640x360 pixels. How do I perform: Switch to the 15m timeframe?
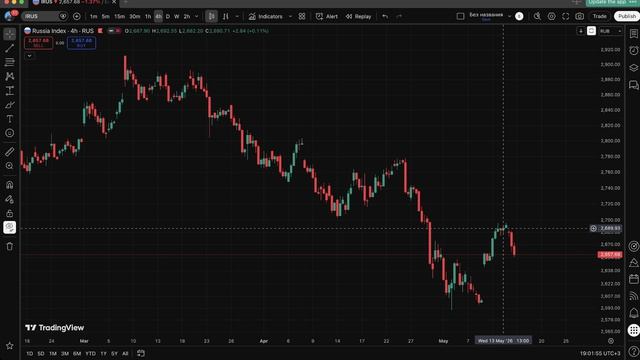[119, 16]
